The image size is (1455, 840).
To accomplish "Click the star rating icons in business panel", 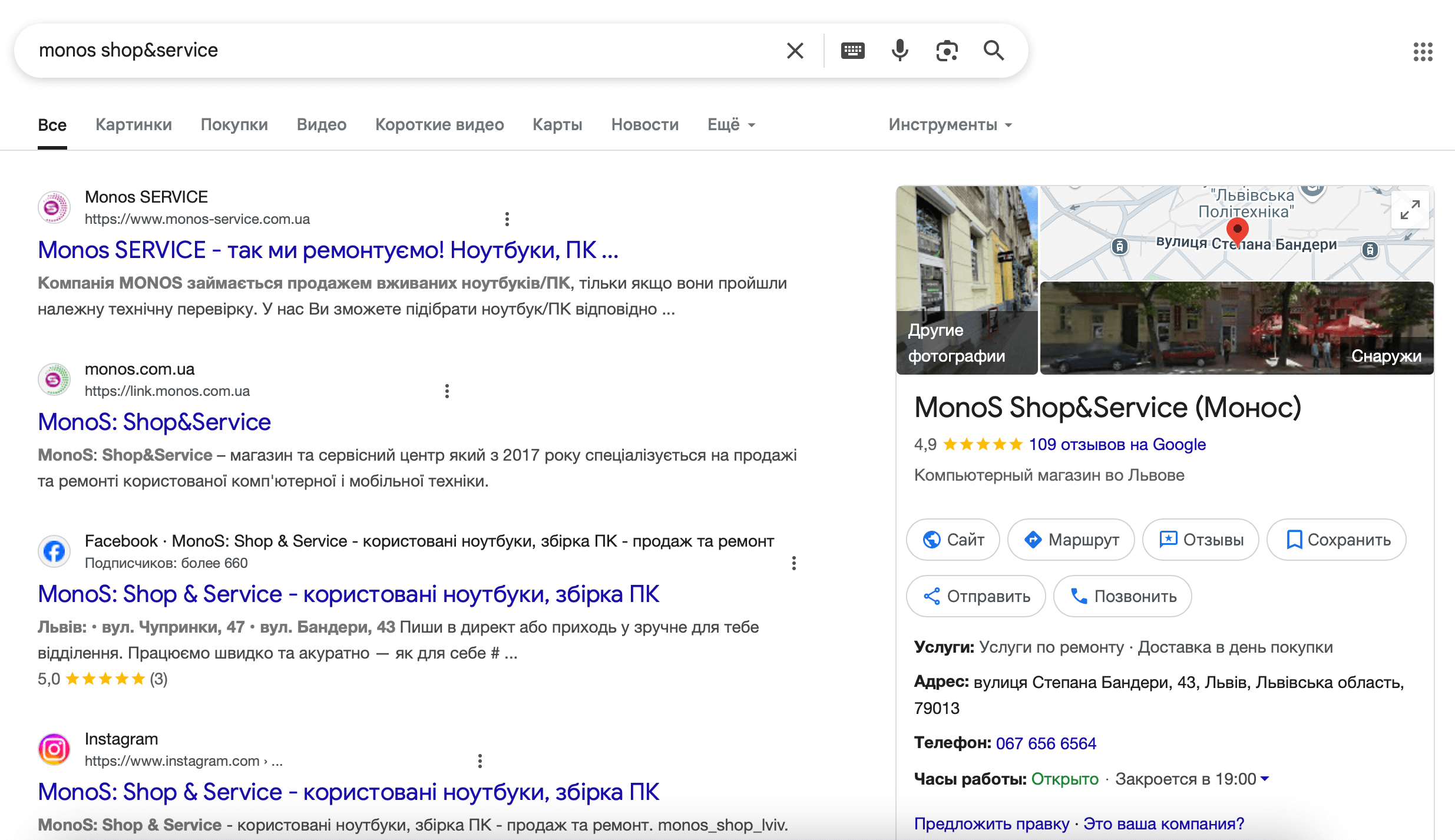I will (983, 444).
